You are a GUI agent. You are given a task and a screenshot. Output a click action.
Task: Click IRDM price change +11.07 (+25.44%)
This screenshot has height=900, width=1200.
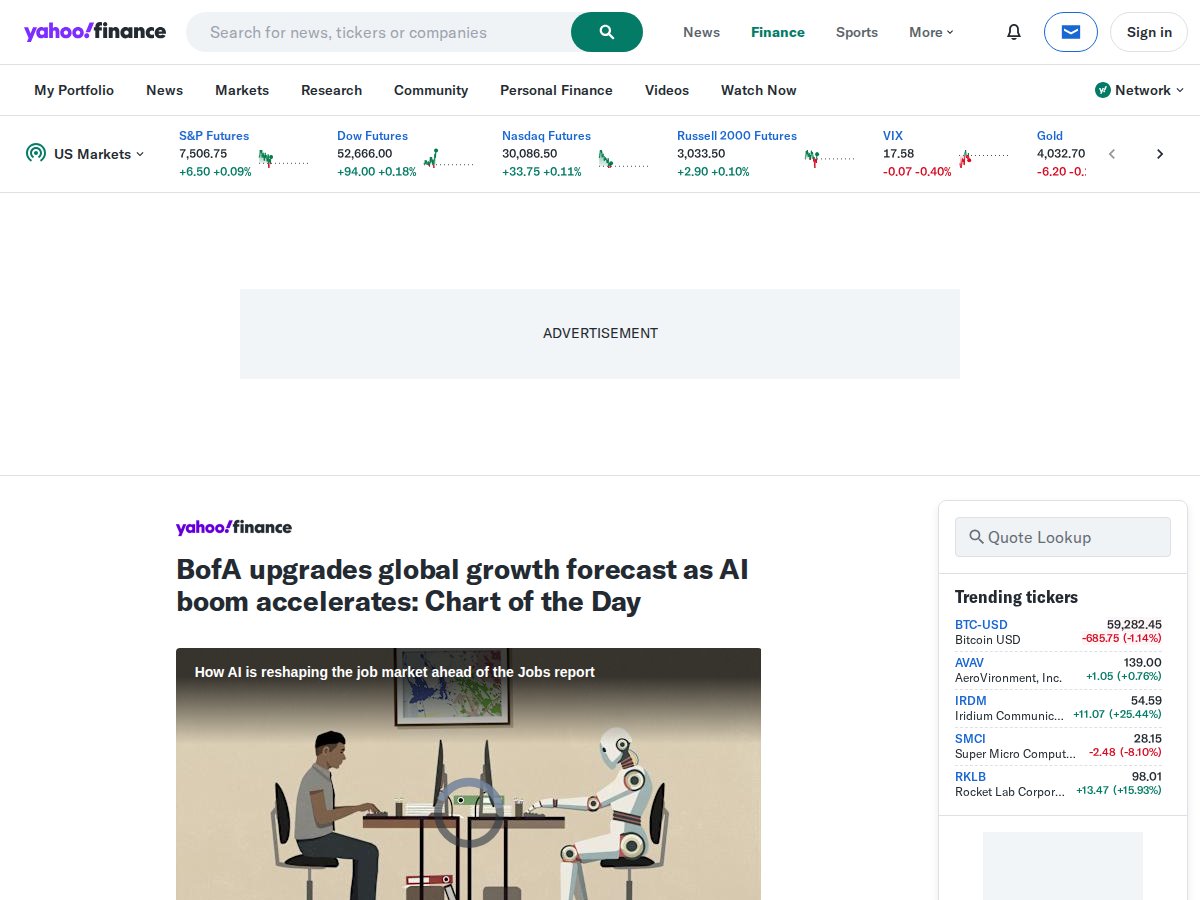tap(1117, 715)
